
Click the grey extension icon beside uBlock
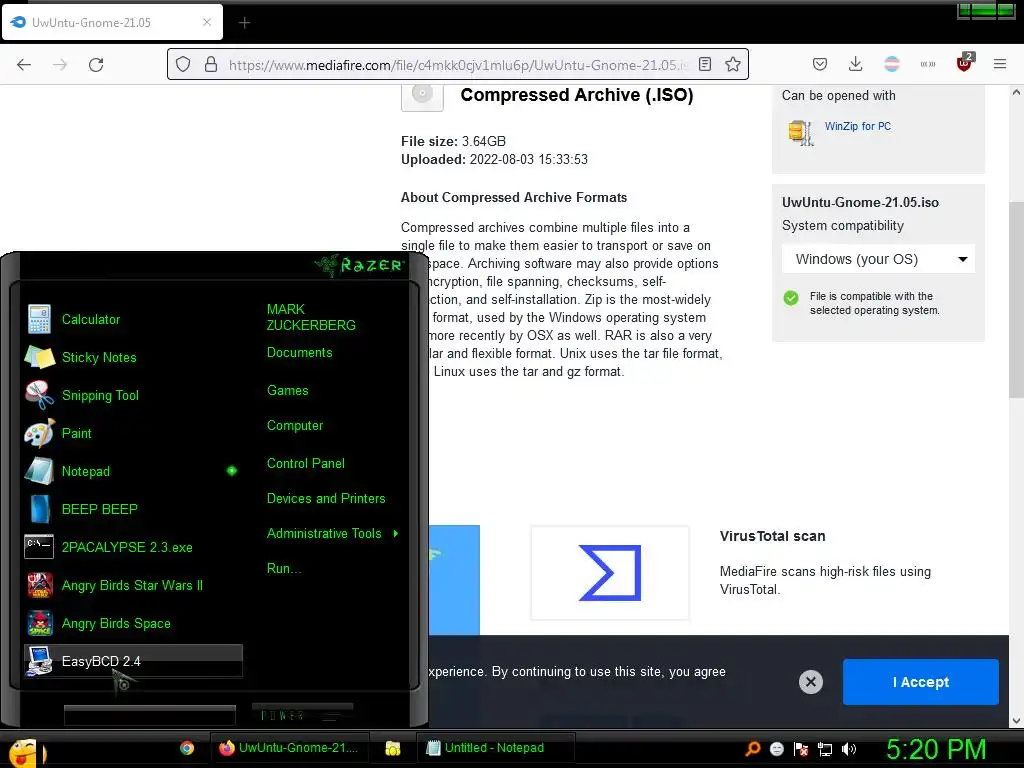point(928,64)
